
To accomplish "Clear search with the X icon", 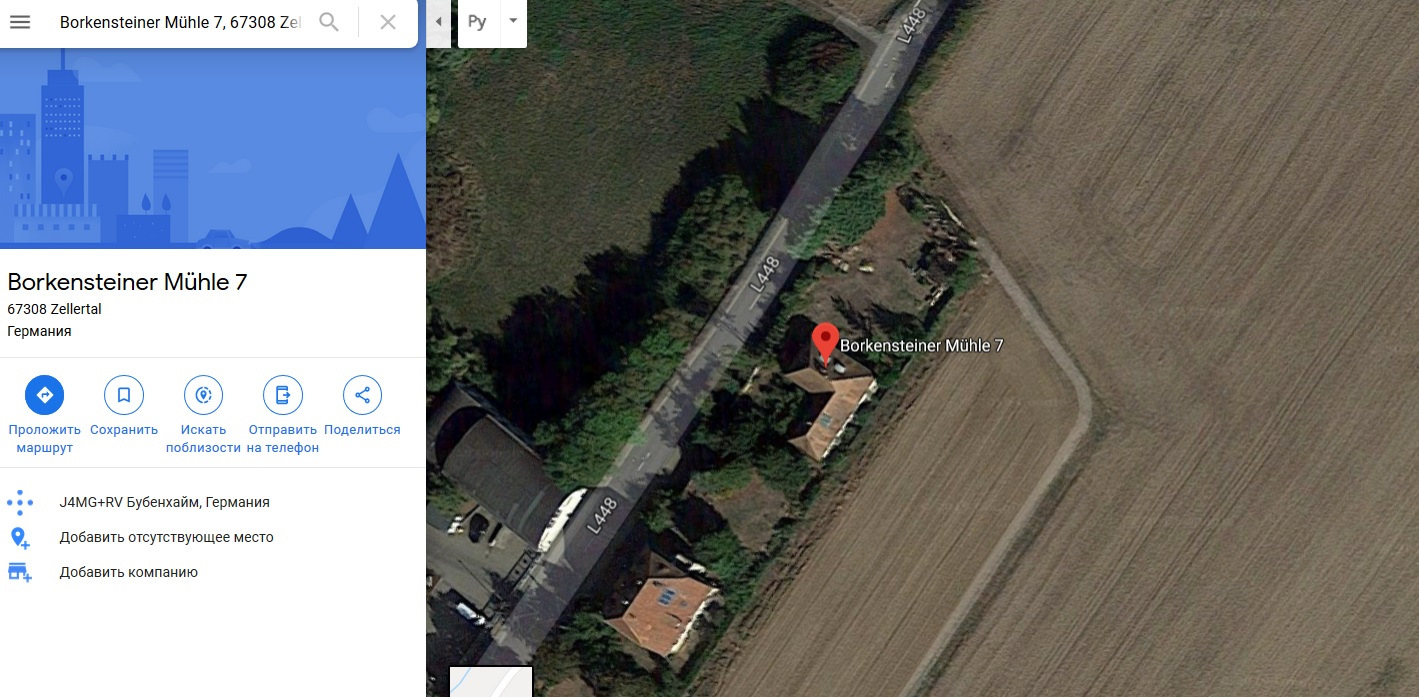I will [388, 22].
